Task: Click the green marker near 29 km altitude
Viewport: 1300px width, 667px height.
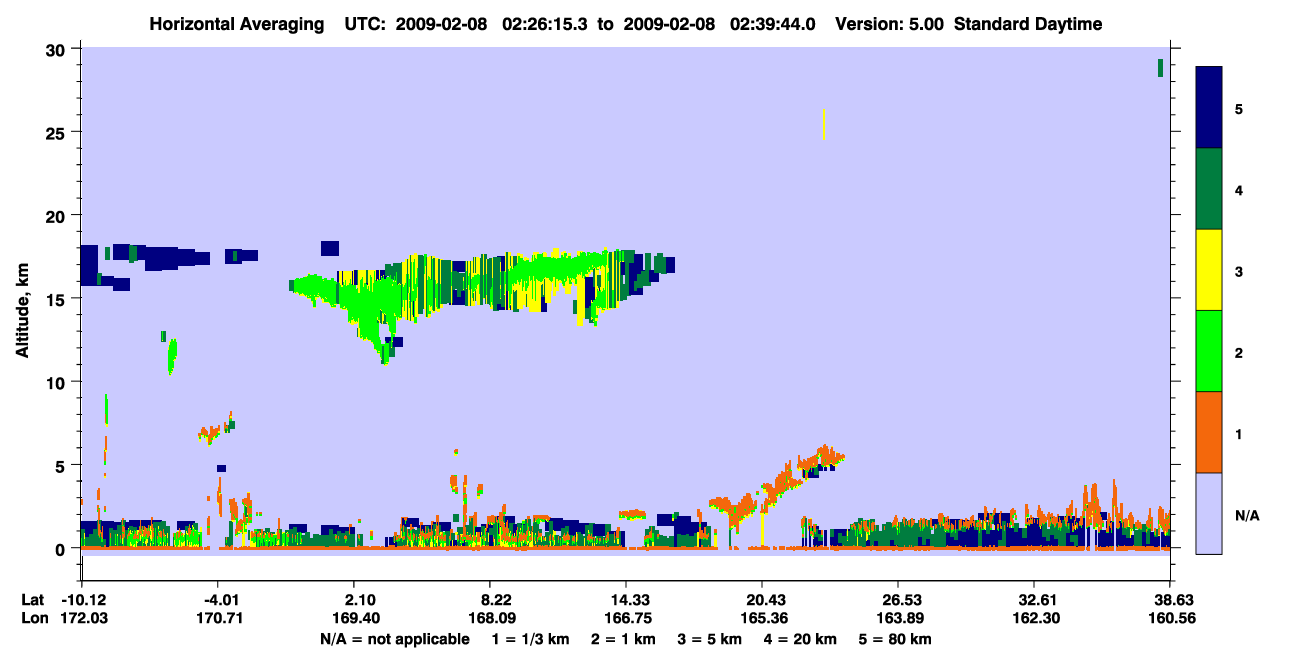Action: tap(1160, 67)
